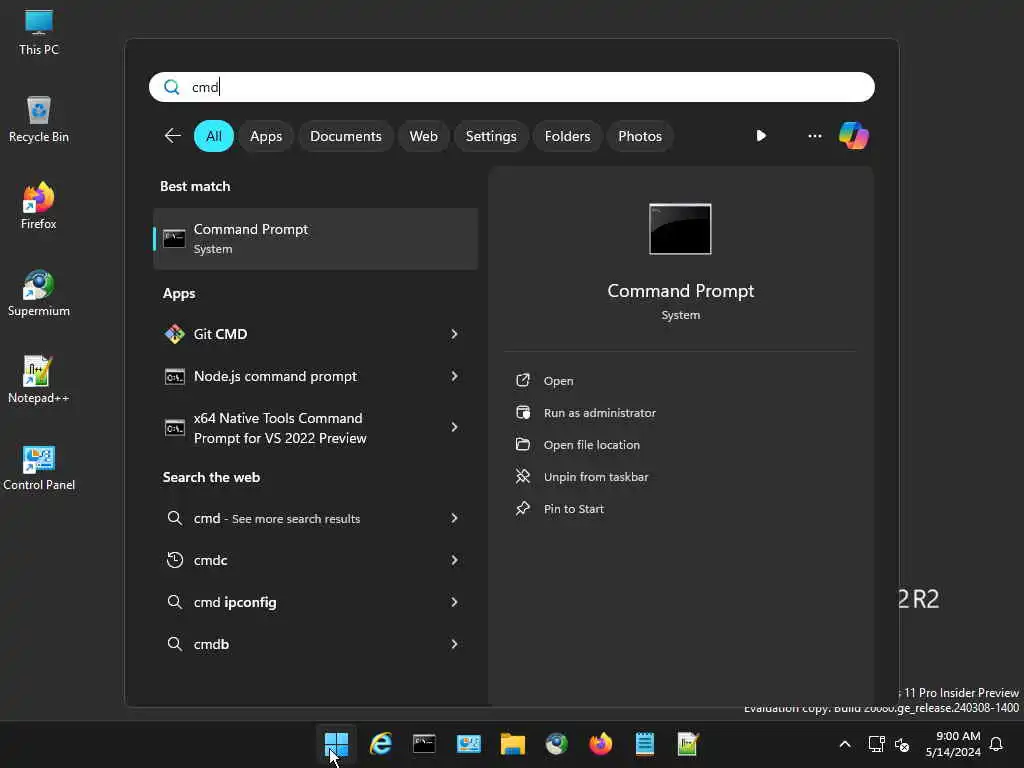Switch to the Documents filter tab

(x=345, y=136)
